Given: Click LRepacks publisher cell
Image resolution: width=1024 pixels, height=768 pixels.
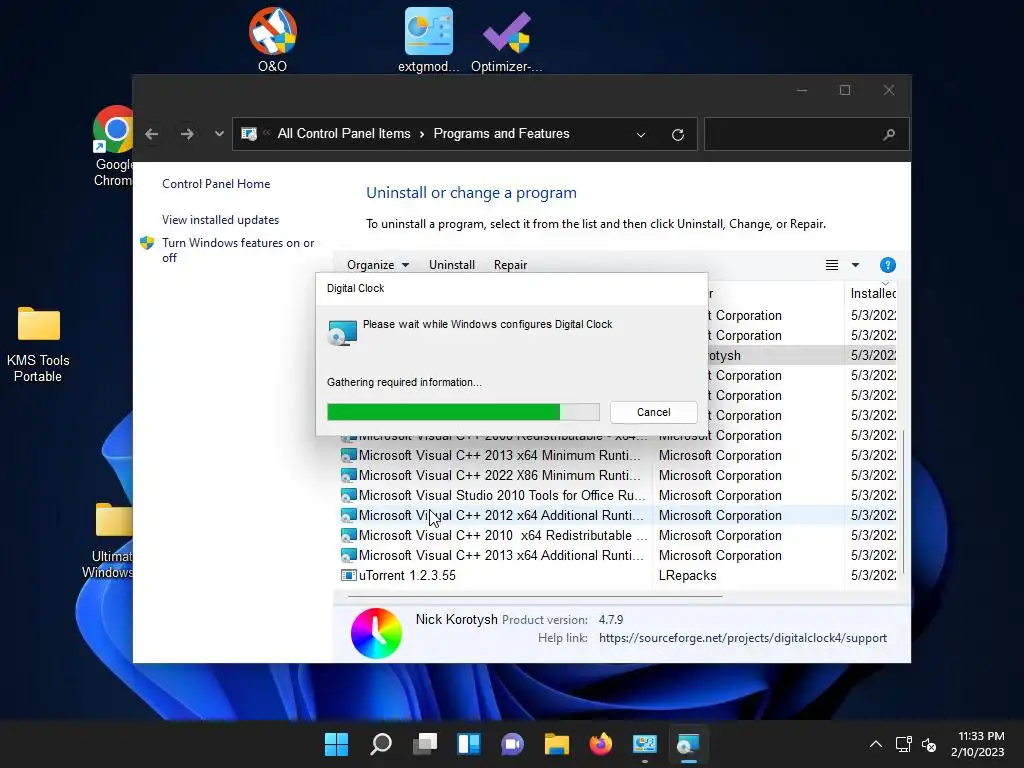Looking at the screenshot, I should click(x=687, y=575).
